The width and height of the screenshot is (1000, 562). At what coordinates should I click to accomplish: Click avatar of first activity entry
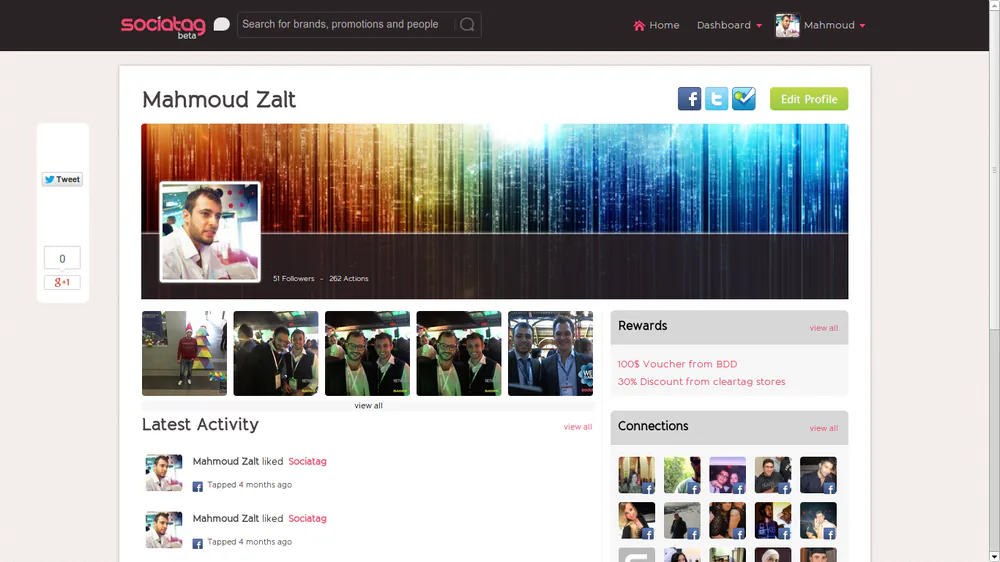pos(164,473)
